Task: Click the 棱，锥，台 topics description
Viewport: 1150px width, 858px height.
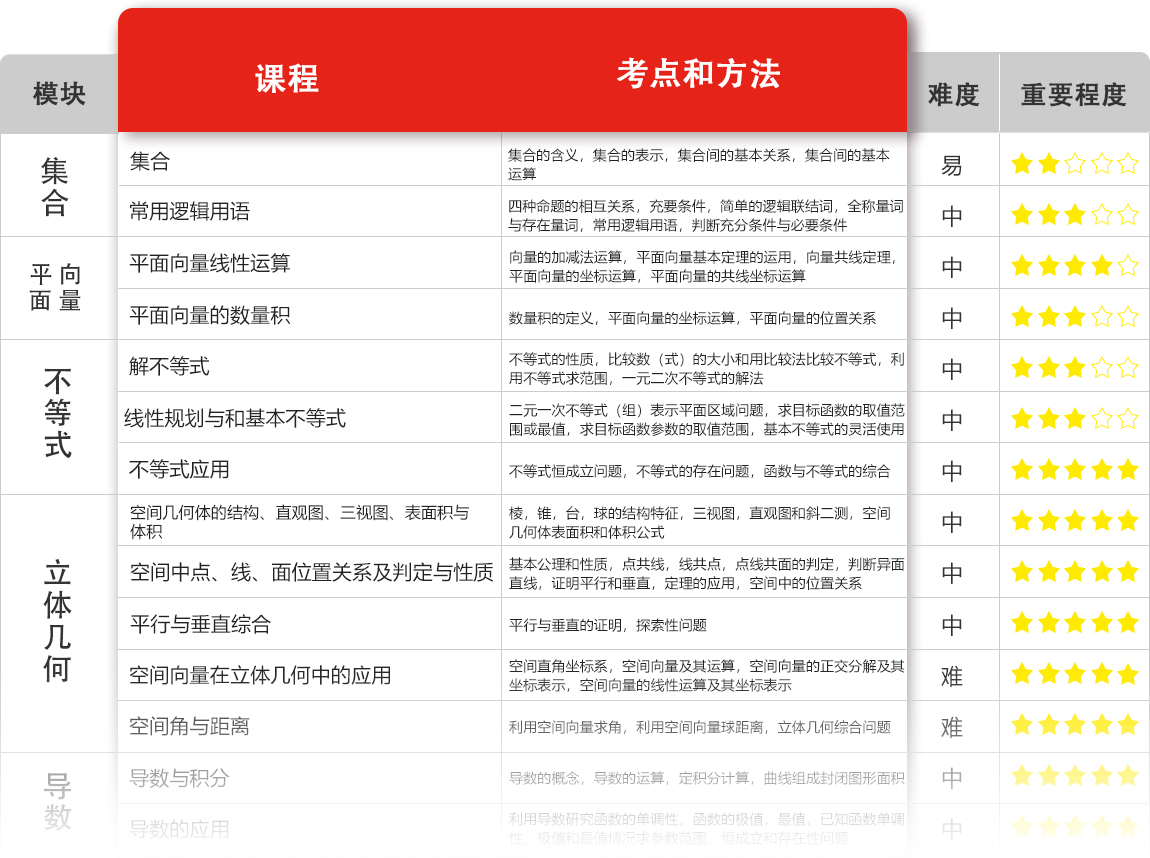Action: pos(700,522)
